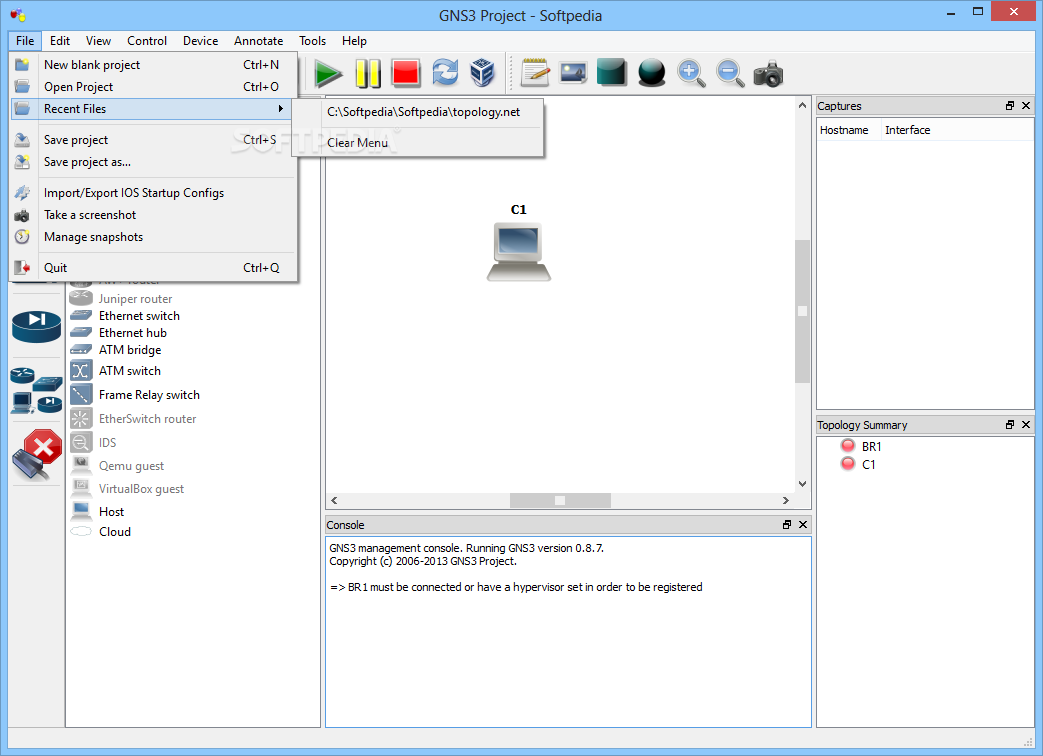1043x756 pixels.
Task: Click the browse all devices icon in sidebar
Action: 37,391
